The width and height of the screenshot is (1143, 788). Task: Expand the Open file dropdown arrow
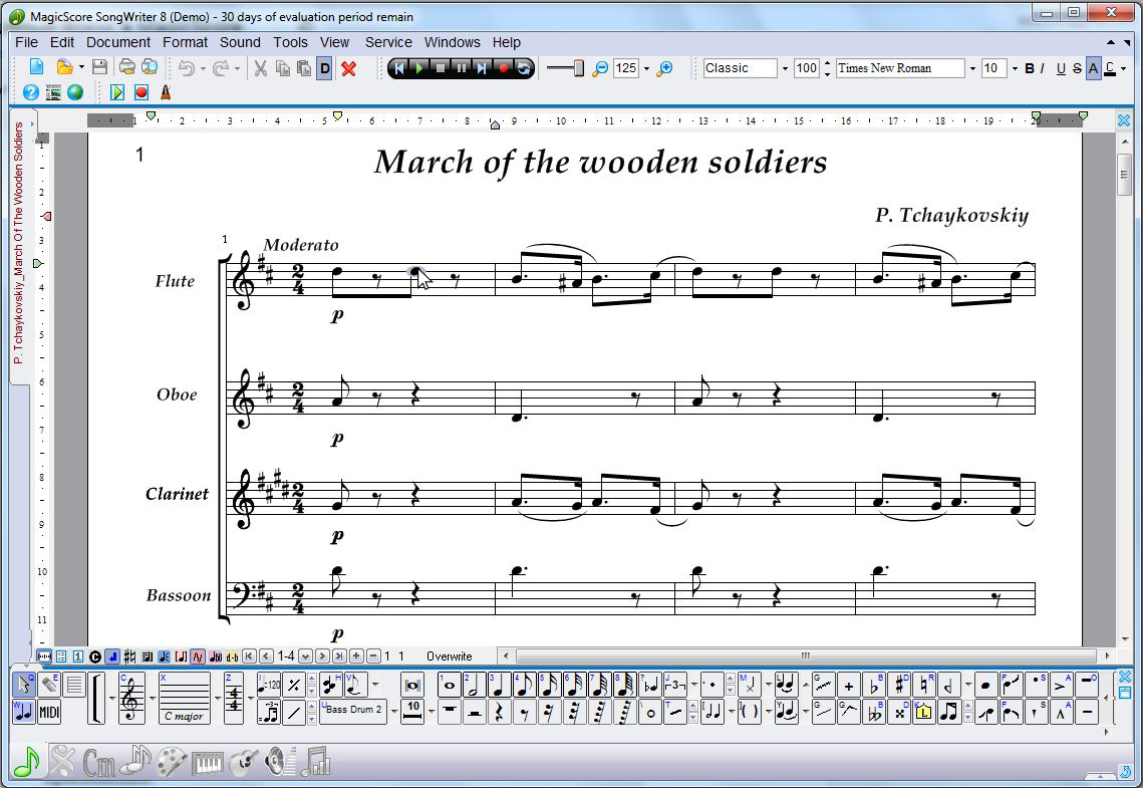click(x=81, y=68)
